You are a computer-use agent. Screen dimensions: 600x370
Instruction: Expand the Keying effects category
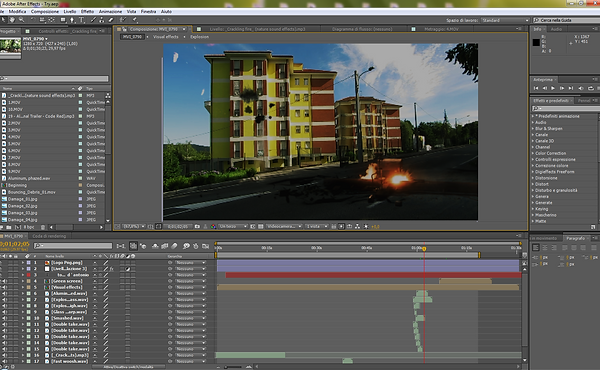tap(533, 209)
